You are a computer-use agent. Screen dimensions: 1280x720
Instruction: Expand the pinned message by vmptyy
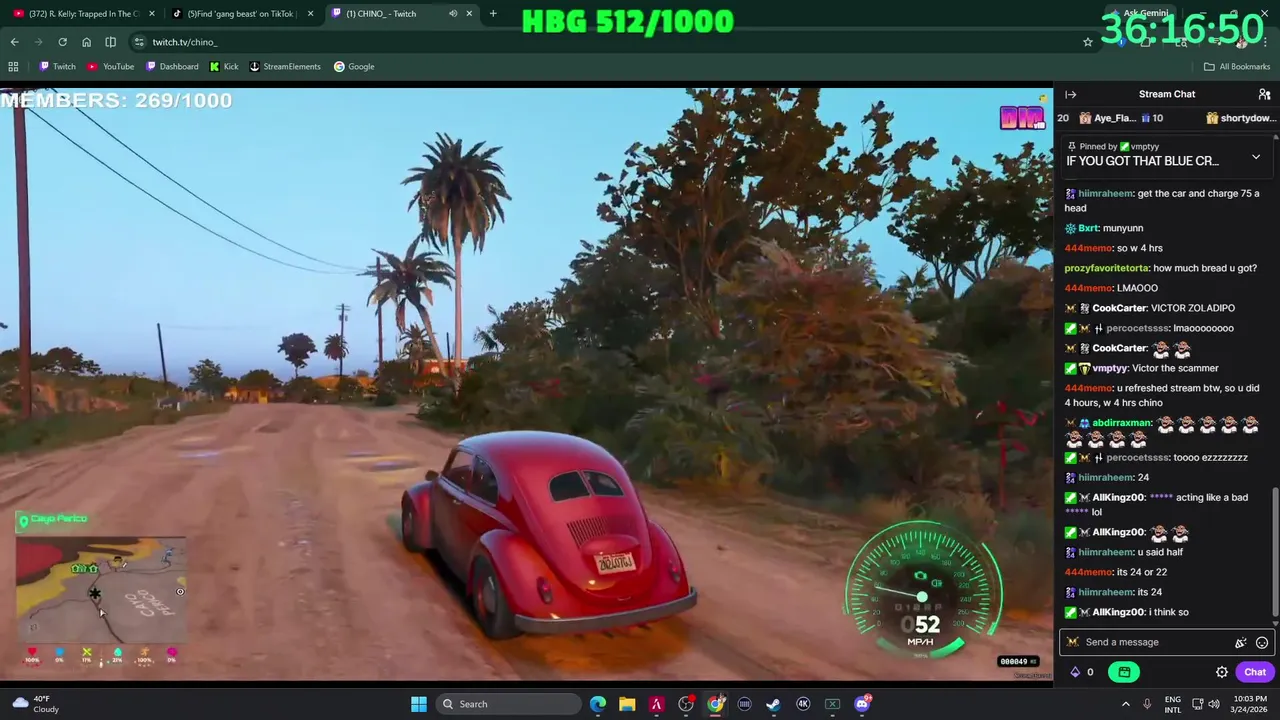coord(1256,157)
